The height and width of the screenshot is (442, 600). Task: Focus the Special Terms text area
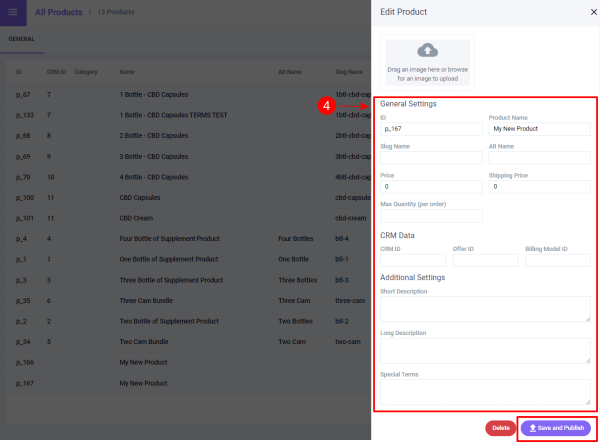pos(485,391)
